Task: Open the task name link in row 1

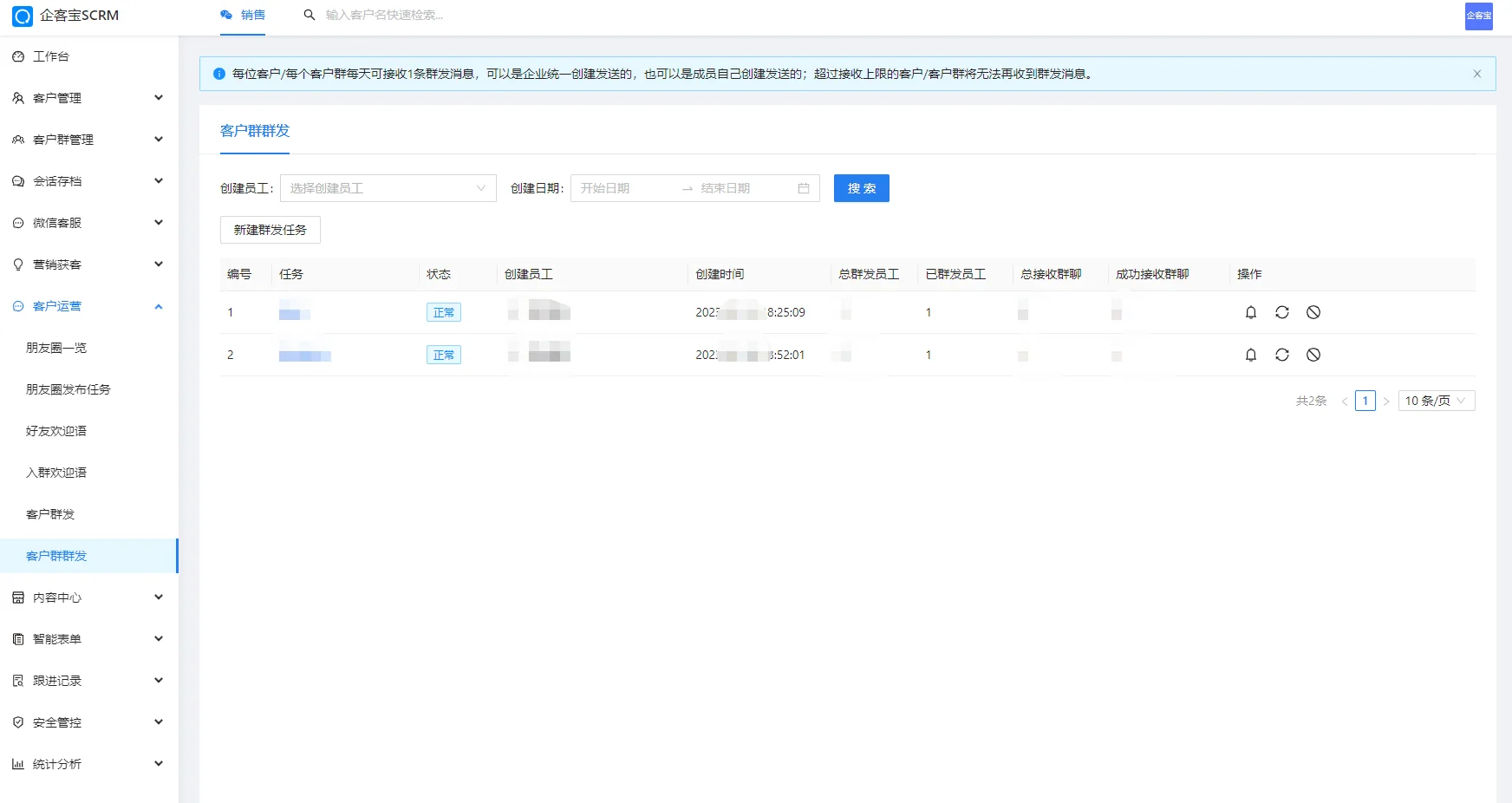Action: pos(295,313)
